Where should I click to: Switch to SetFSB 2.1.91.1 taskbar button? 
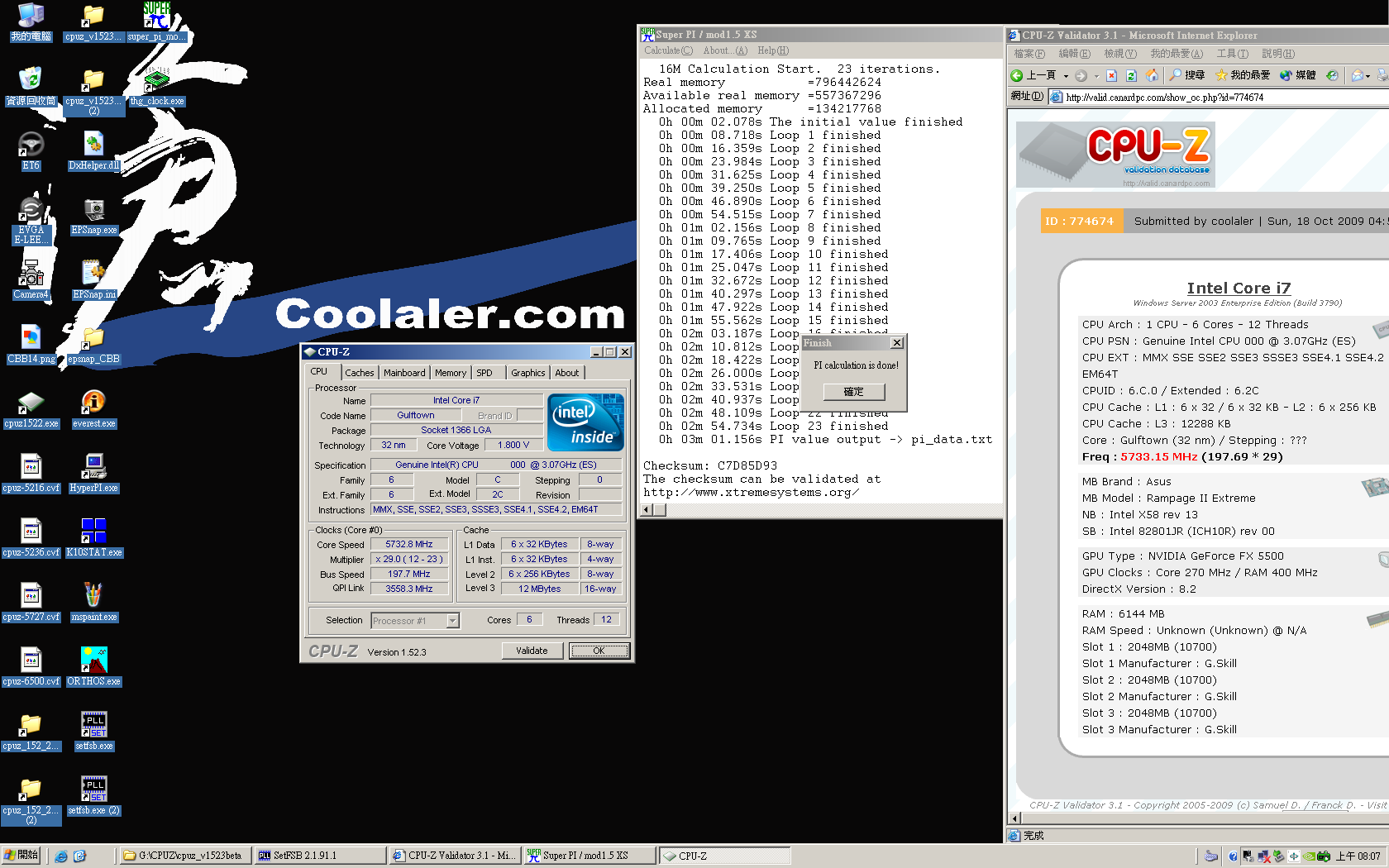click(319, 856)
